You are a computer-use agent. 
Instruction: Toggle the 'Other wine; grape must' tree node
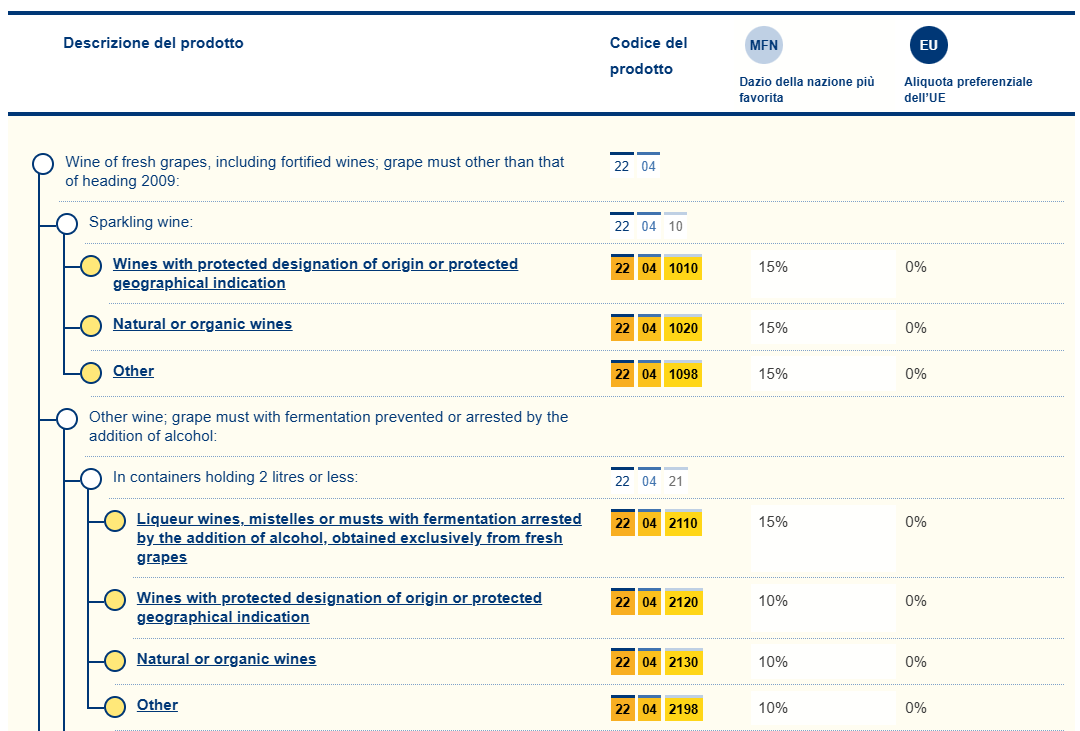point(67,419)
